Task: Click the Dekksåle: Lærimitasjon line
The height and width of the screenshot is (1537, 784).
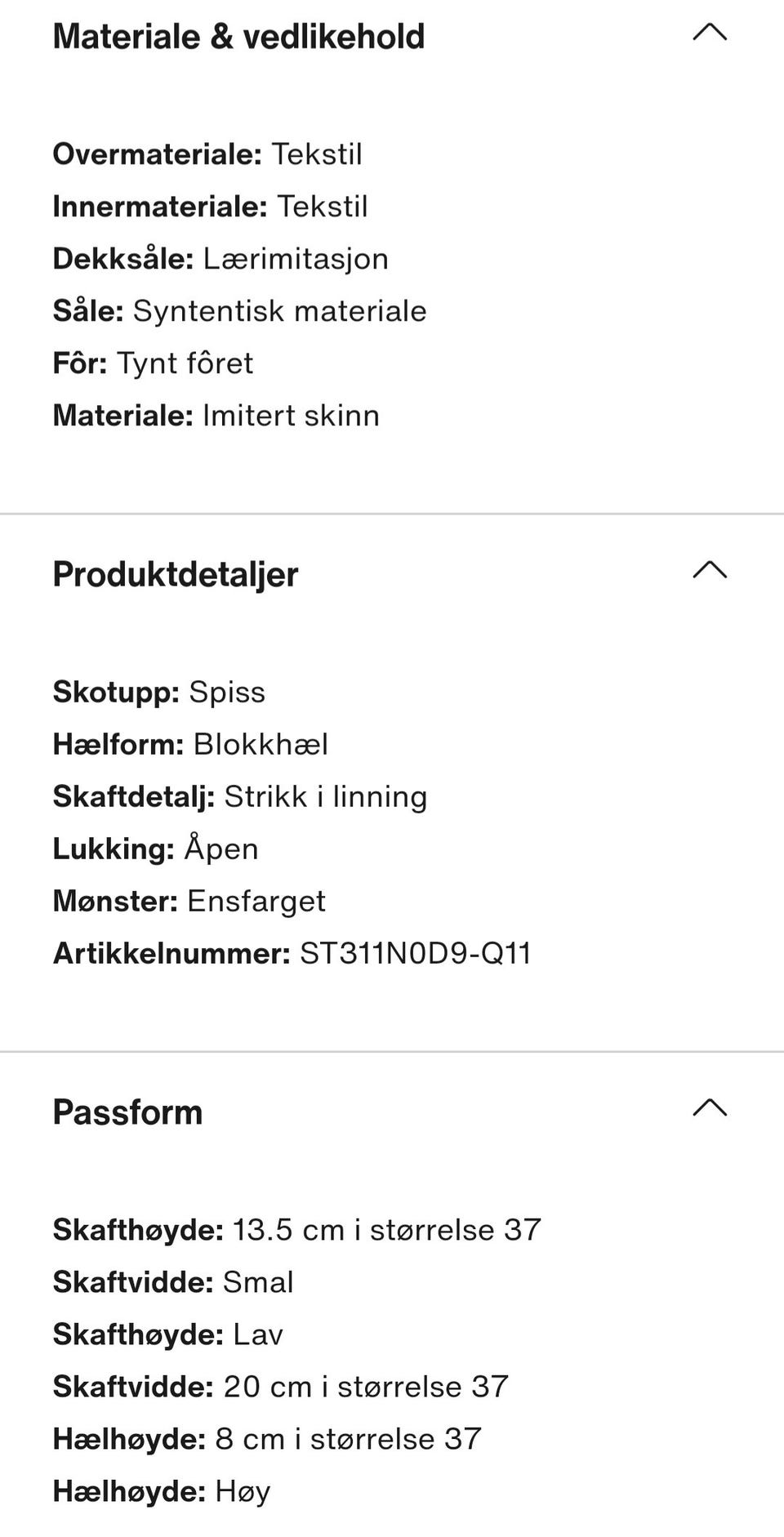Action: (x=220, y=259)
